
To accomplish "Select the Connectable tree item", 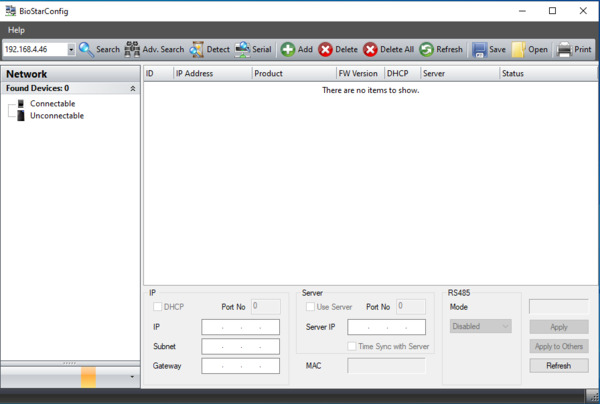I will pos(52,104).
